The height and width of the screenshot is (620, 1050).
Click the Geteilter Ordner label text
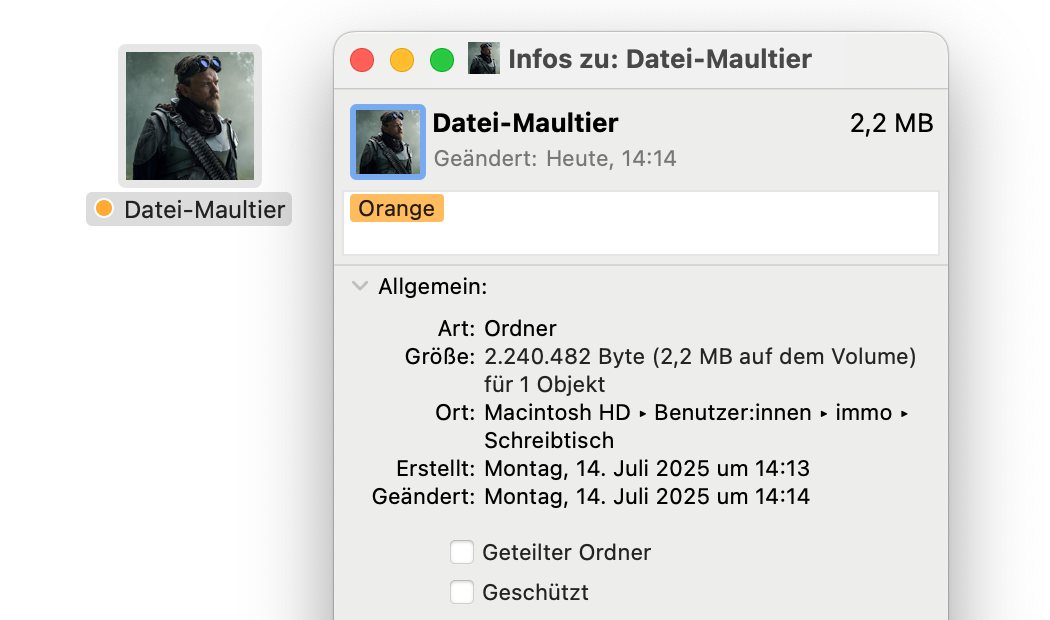567,552
